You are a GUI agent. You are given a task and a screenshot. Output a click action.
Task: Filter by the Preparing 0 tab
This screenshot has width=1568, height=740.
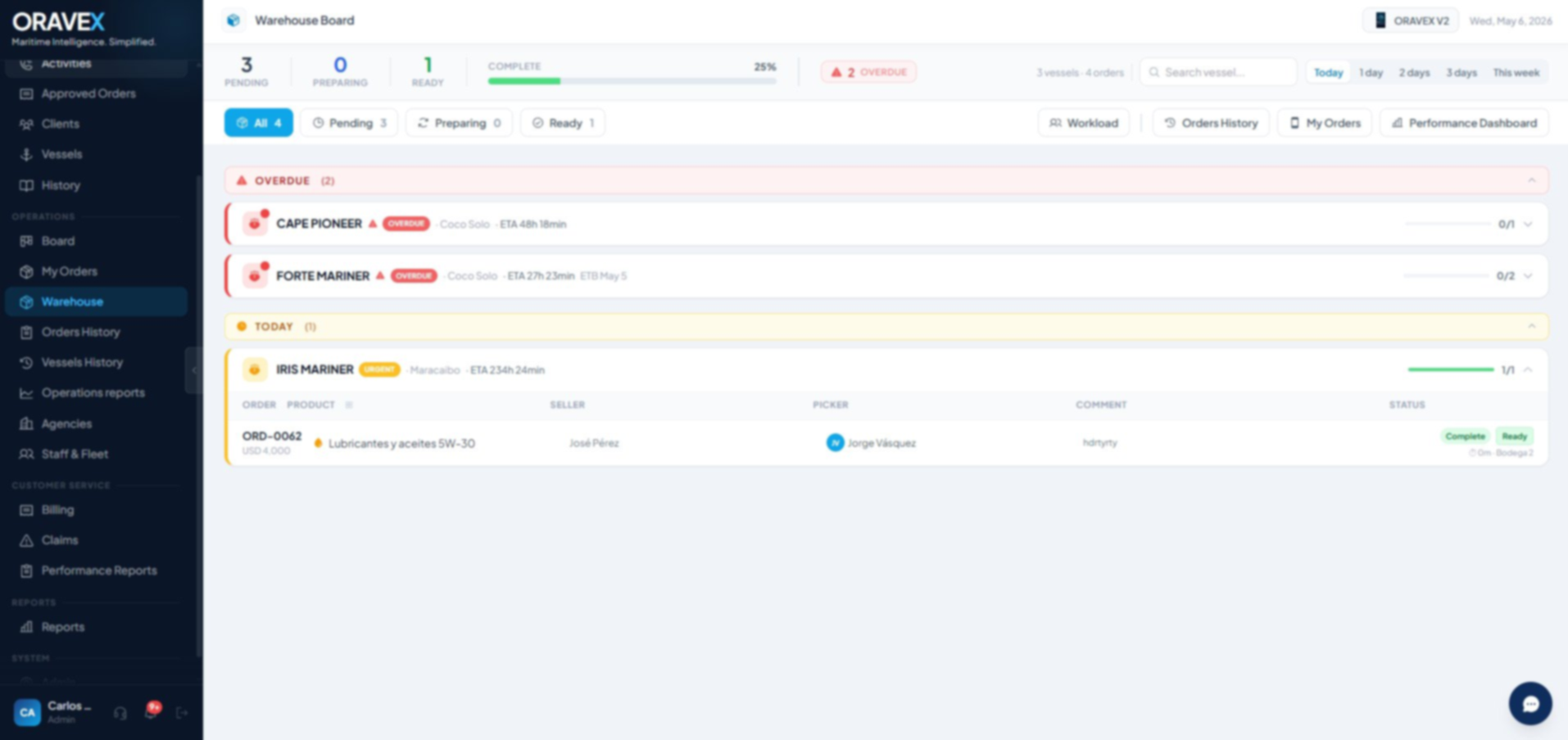[x=459, y=123]
